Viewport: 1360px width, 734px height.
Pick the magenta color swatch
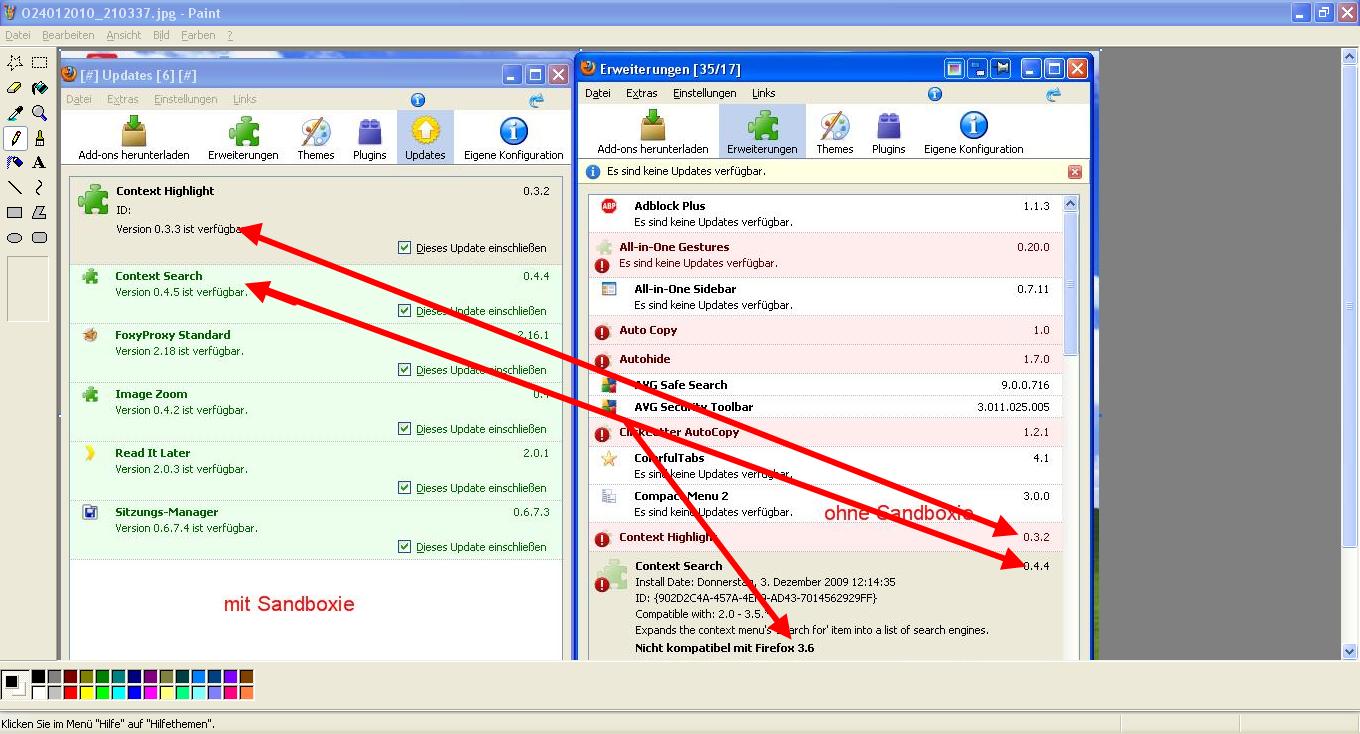pos(151,692)
